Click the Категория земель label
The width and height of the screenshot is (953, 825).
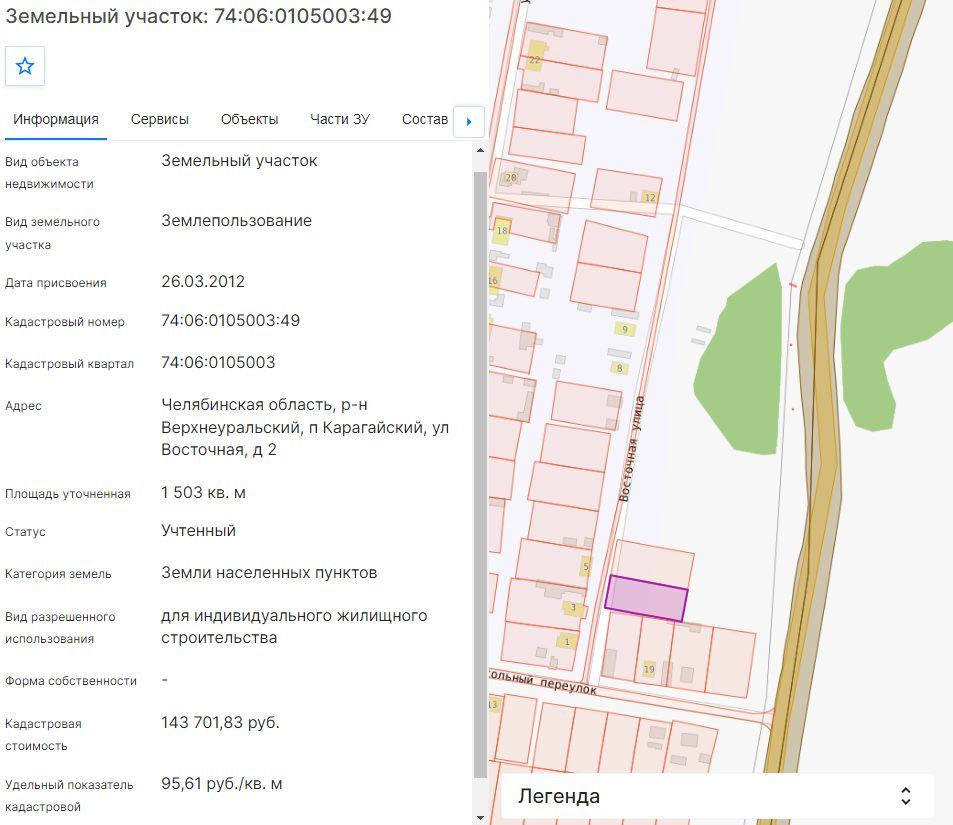[58, 574]
